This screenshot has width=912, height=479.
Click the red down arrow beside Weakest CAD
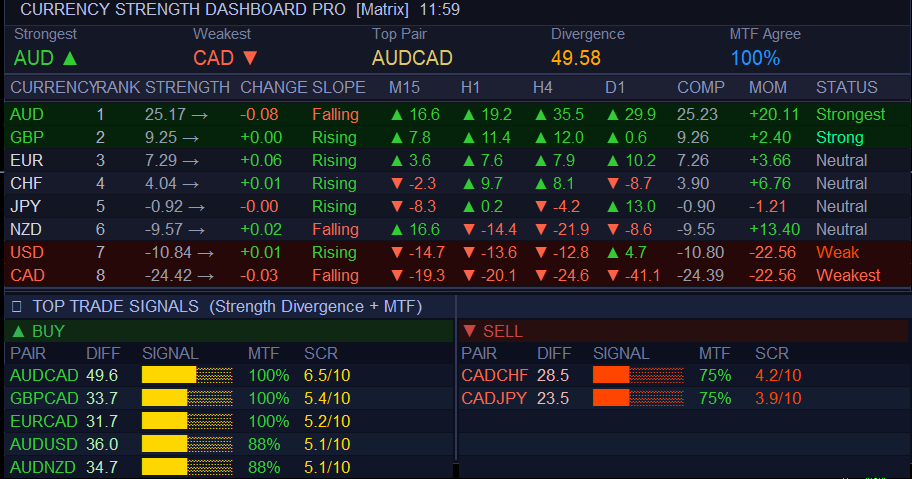point(250,58)
